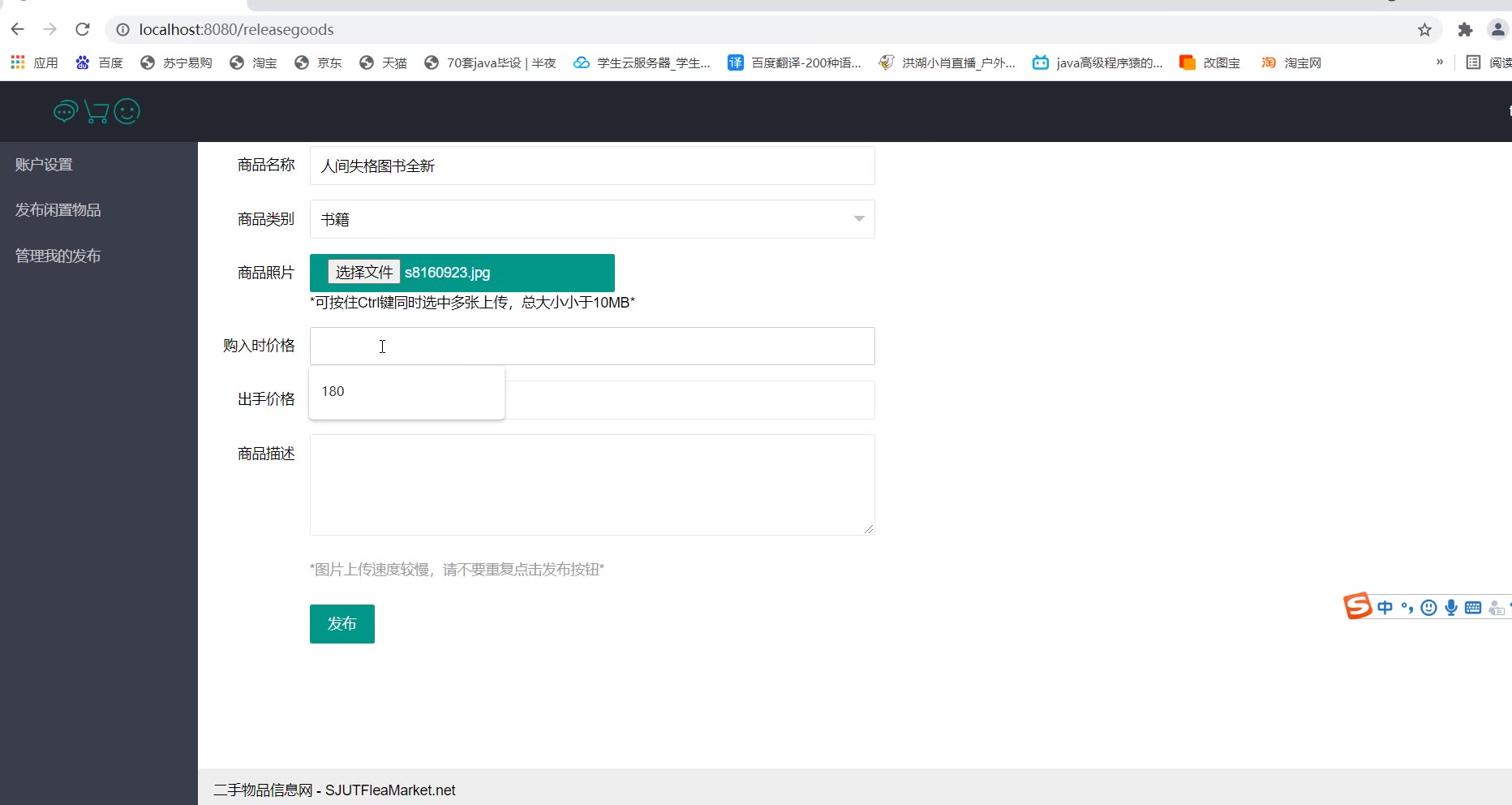Open 账户设置 in the sidebar
Screen dimensions: 1512x805
point(44,165)
